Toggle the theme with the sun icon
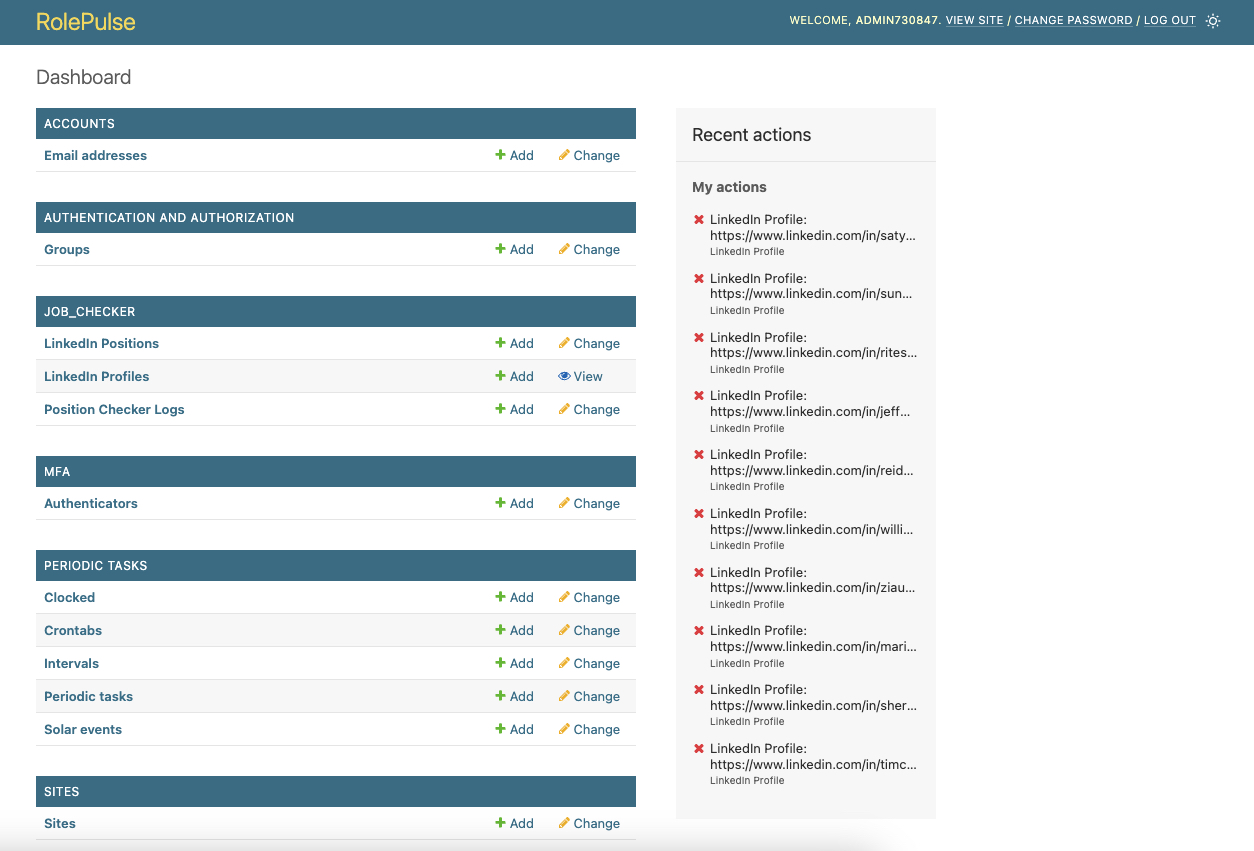This screenshot has width=1254, height=851. [1212, 20]
